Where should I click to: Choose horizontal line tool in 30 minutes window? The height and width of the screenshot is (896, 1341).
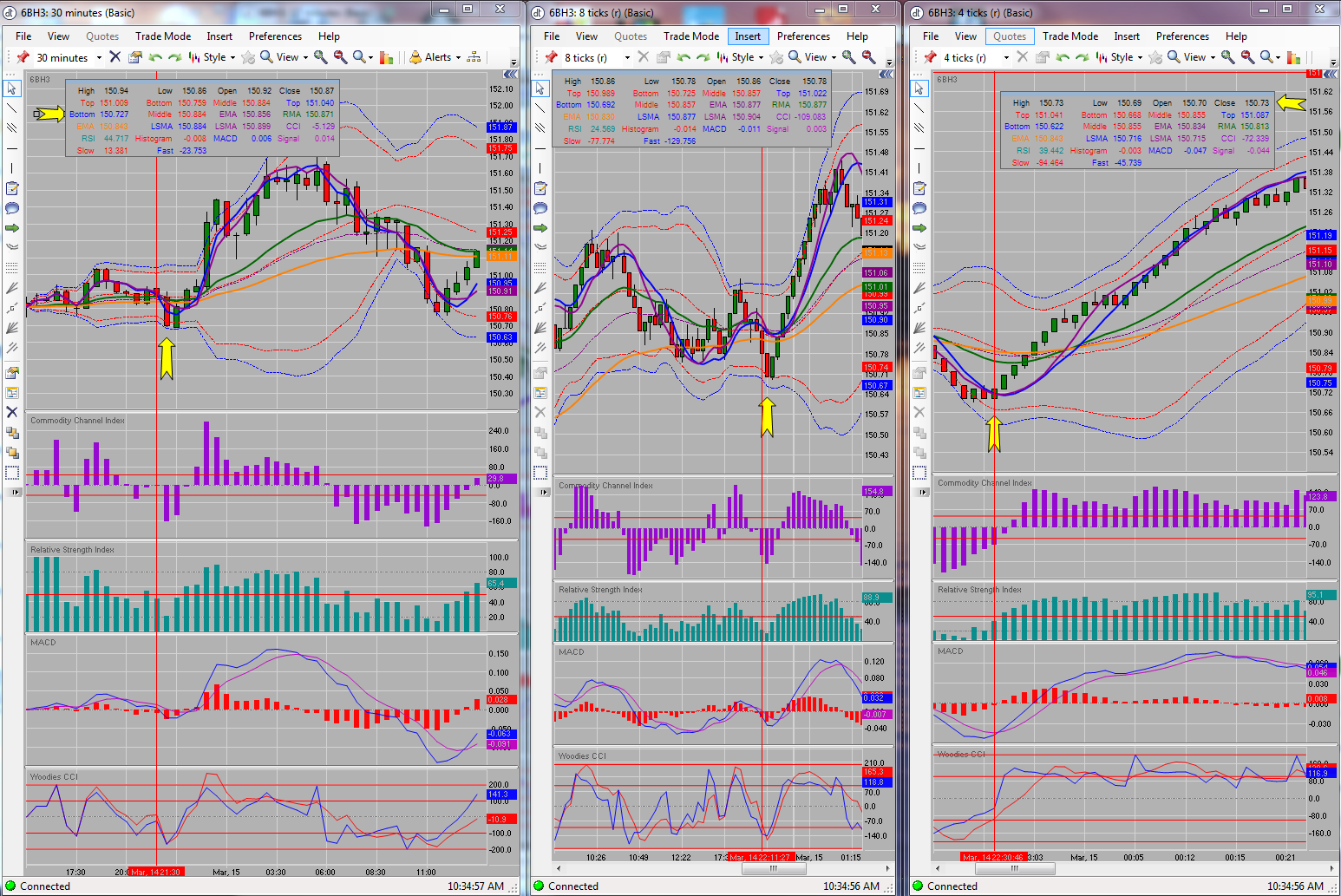click(x=12, y=148)
